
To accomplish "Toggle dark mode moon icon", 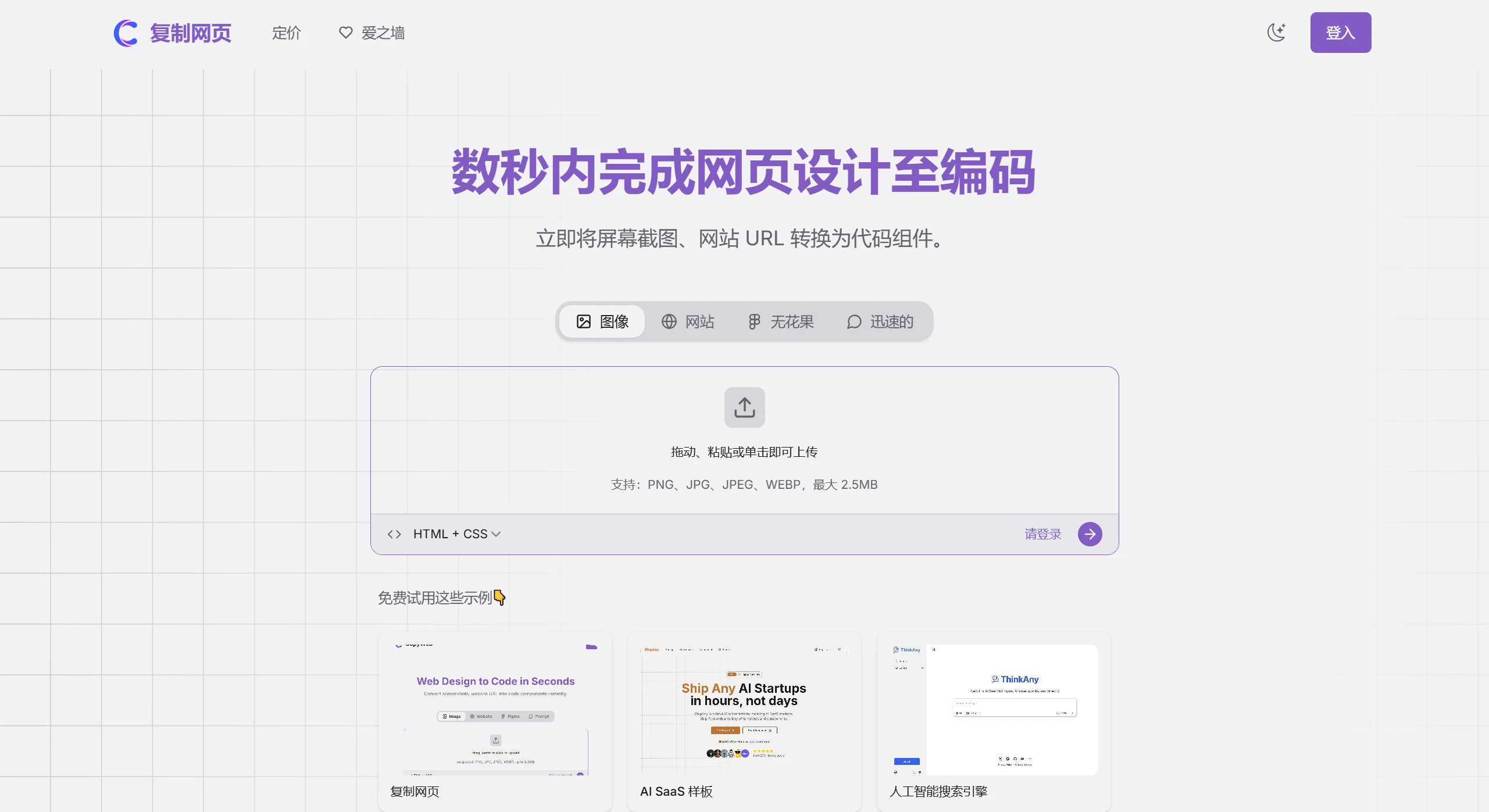I will [x=1277, y=32].
